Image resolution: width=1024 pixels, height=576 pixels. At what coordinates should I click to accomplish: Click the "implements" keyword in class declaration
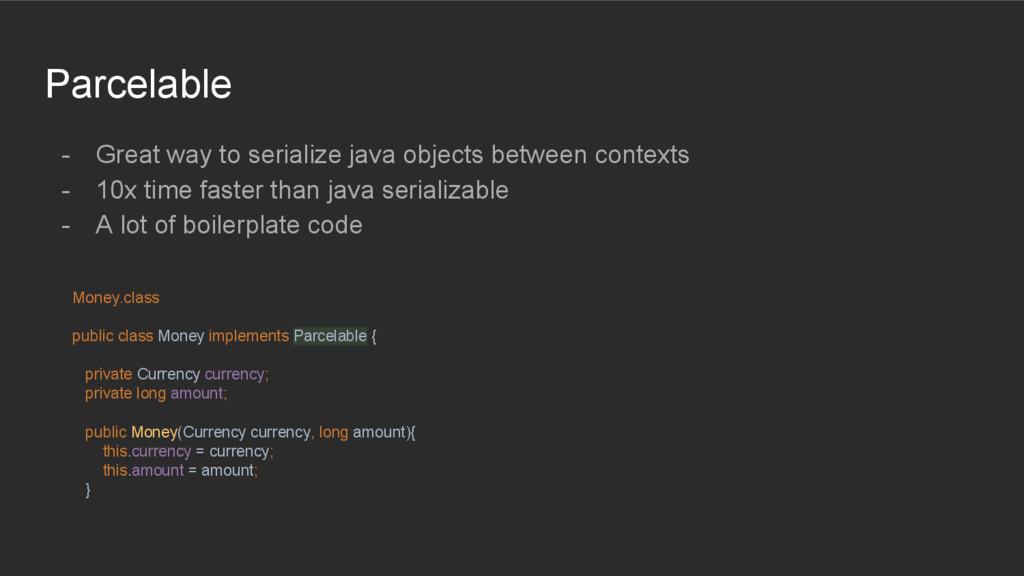248,336
